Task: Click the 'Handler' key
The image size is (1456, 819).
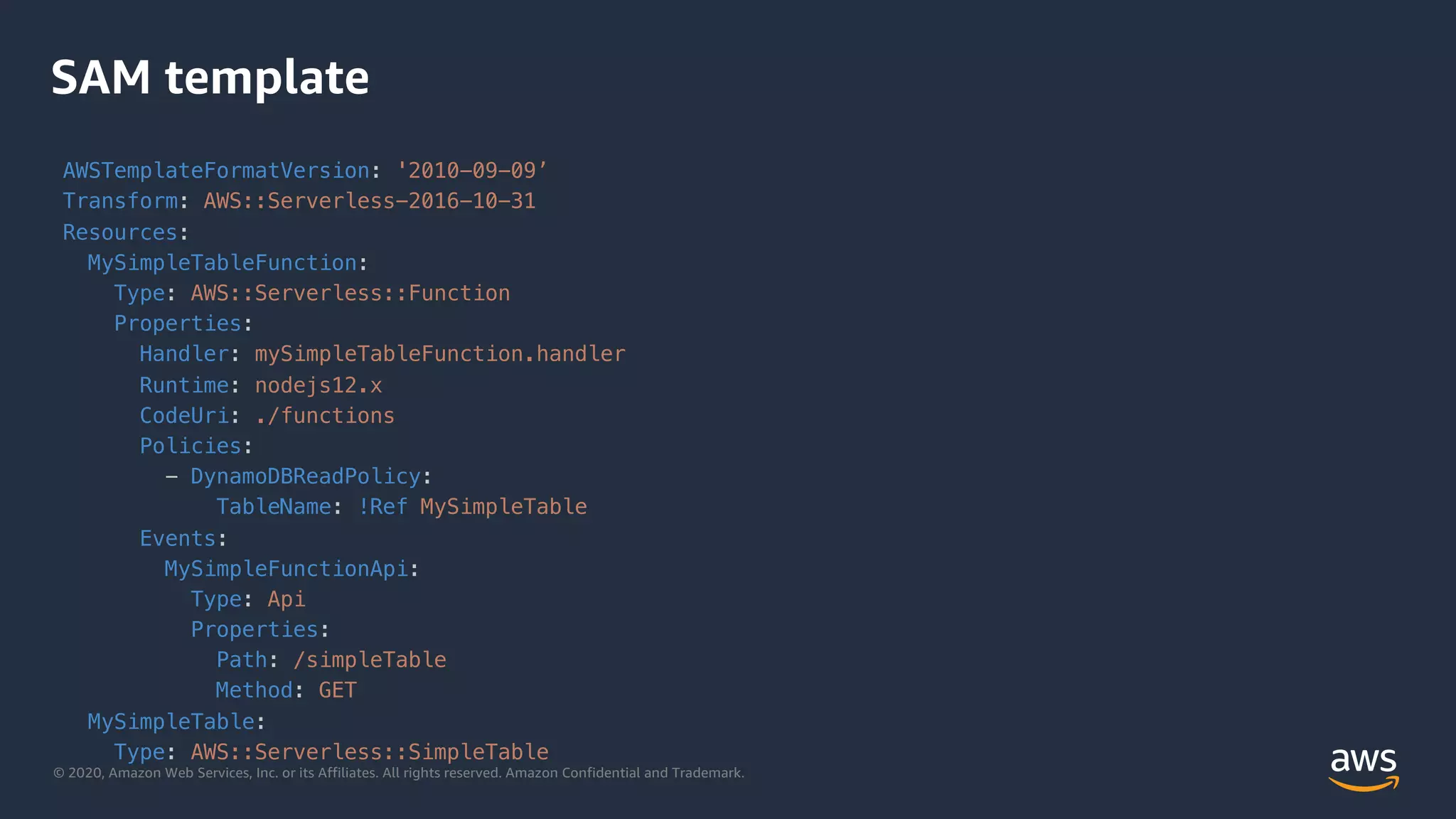Action: (184, 354)
